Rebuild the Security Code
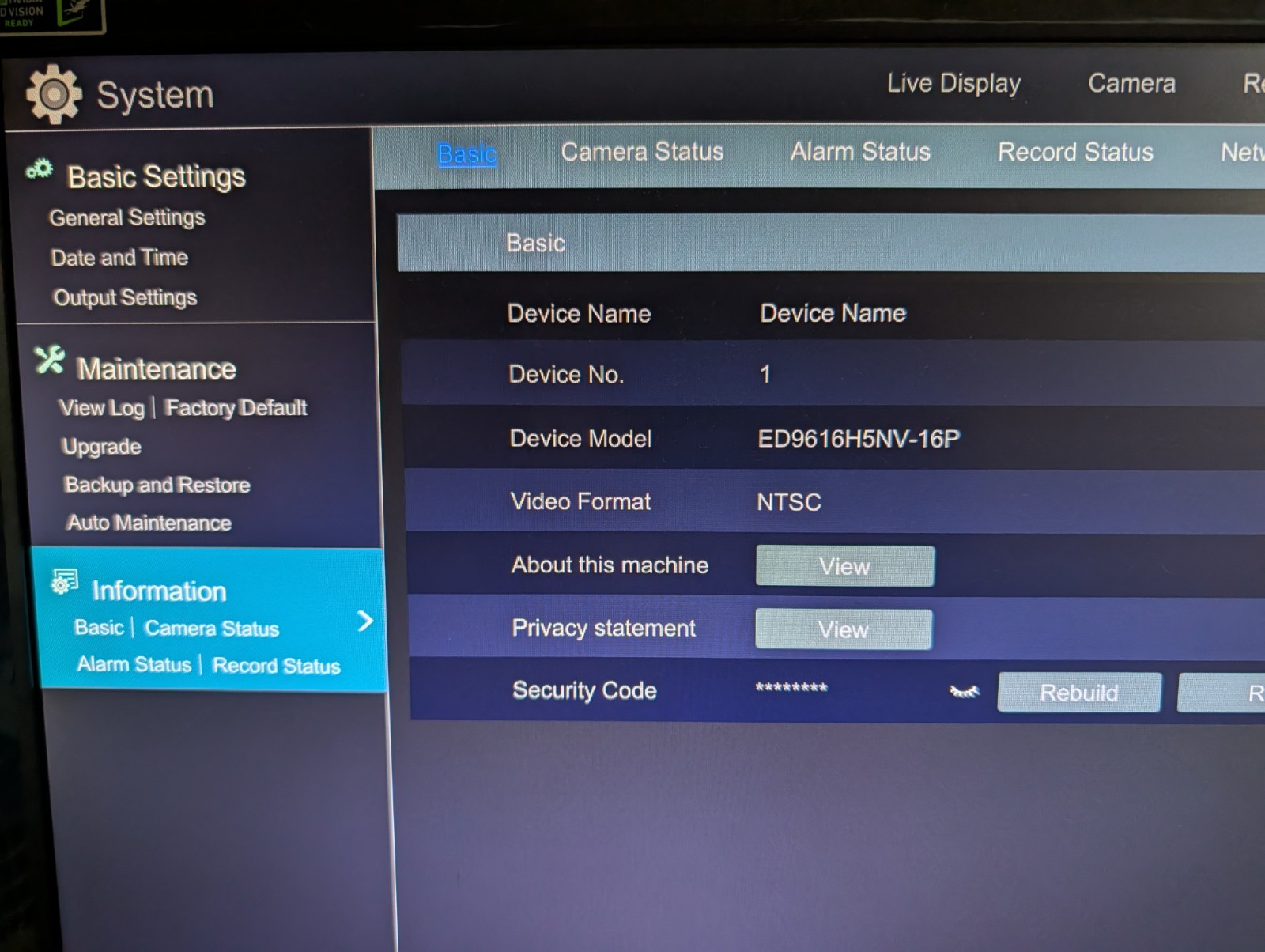 tap(1079, 693)
